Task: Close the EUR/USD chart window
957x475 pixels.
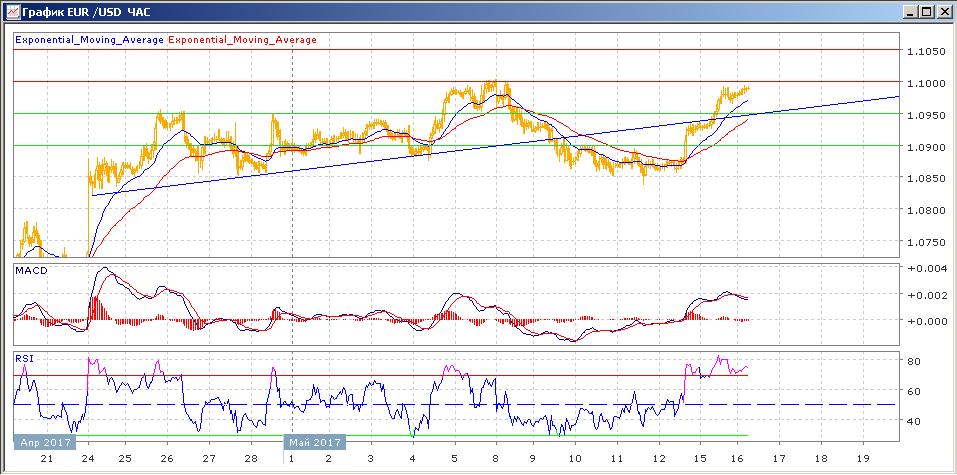Action: [x=944, y=12]
